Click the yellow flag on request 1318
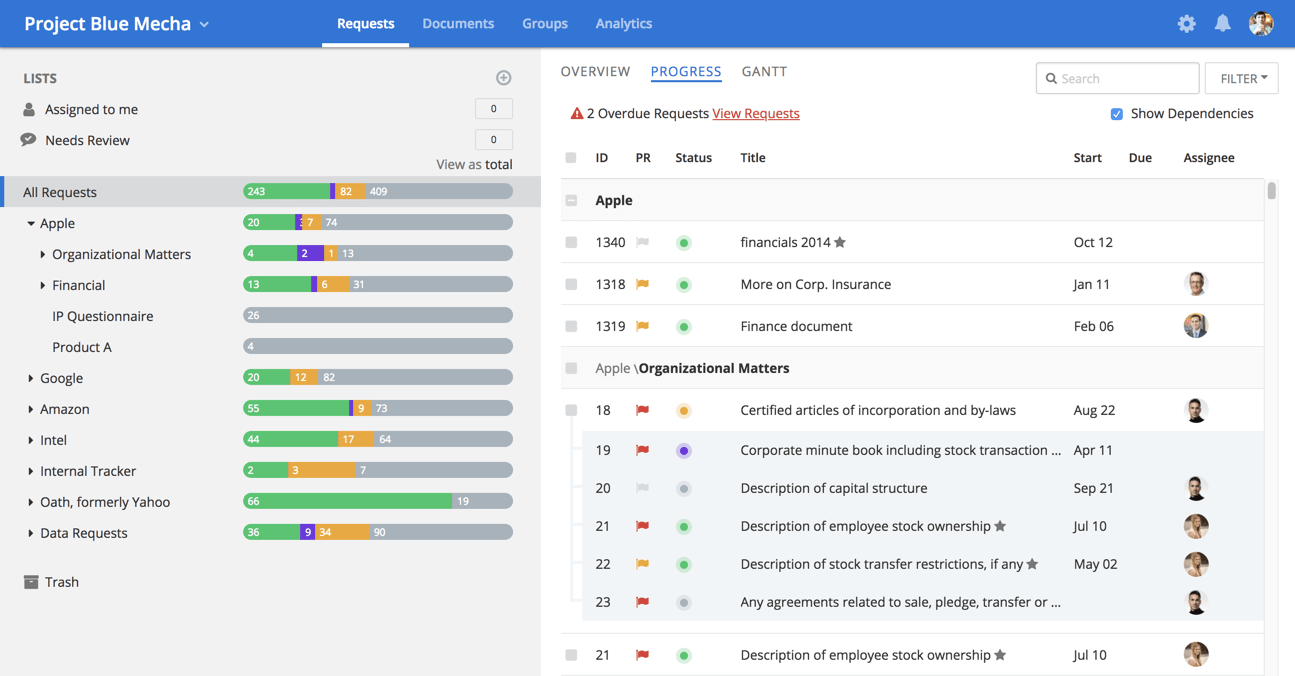Screen dimensions: 1295x676 point(643,284)
